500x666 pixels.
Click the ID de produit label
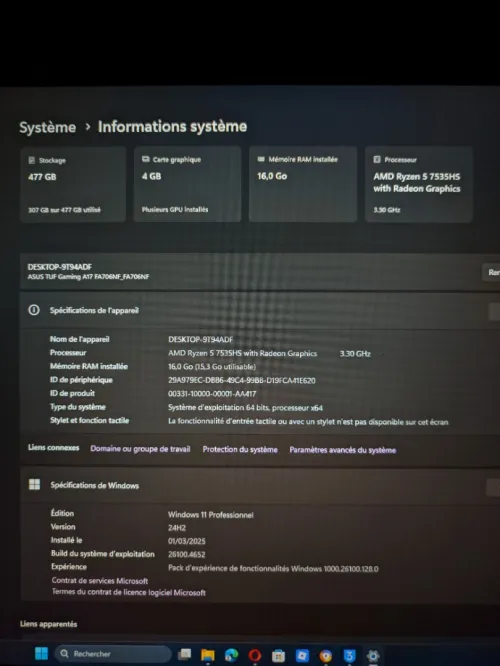click(72, 393)
